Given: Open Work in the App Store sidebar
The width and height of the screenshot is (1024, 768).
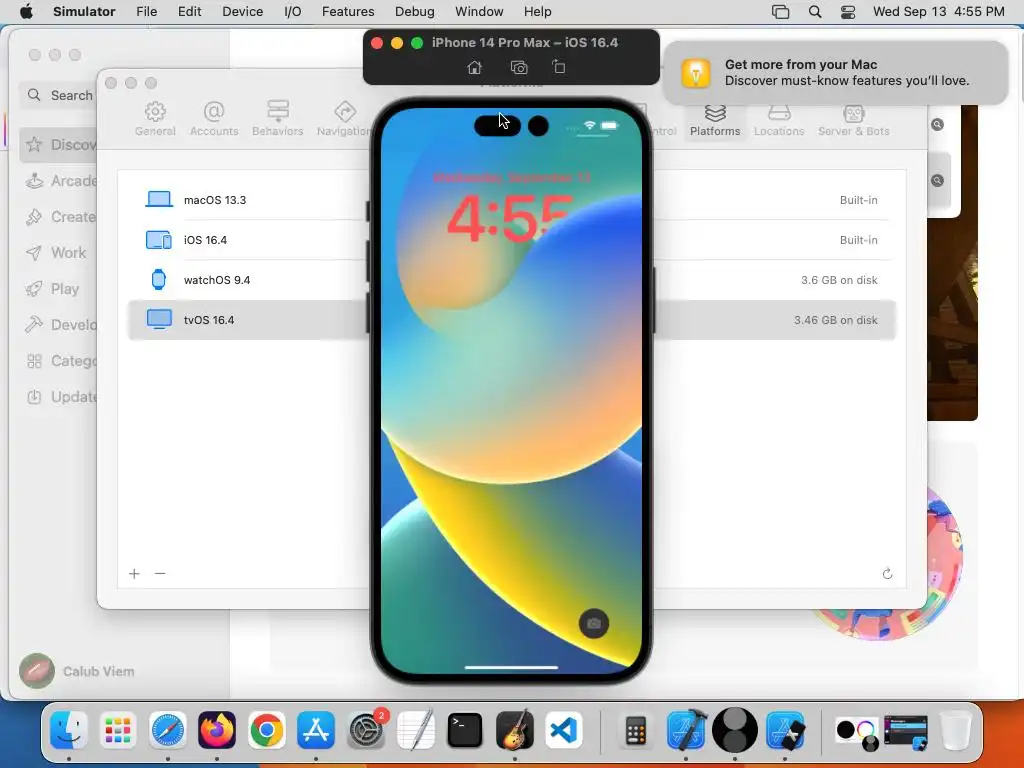Looking at the screenshot, I should pos(60,253).
